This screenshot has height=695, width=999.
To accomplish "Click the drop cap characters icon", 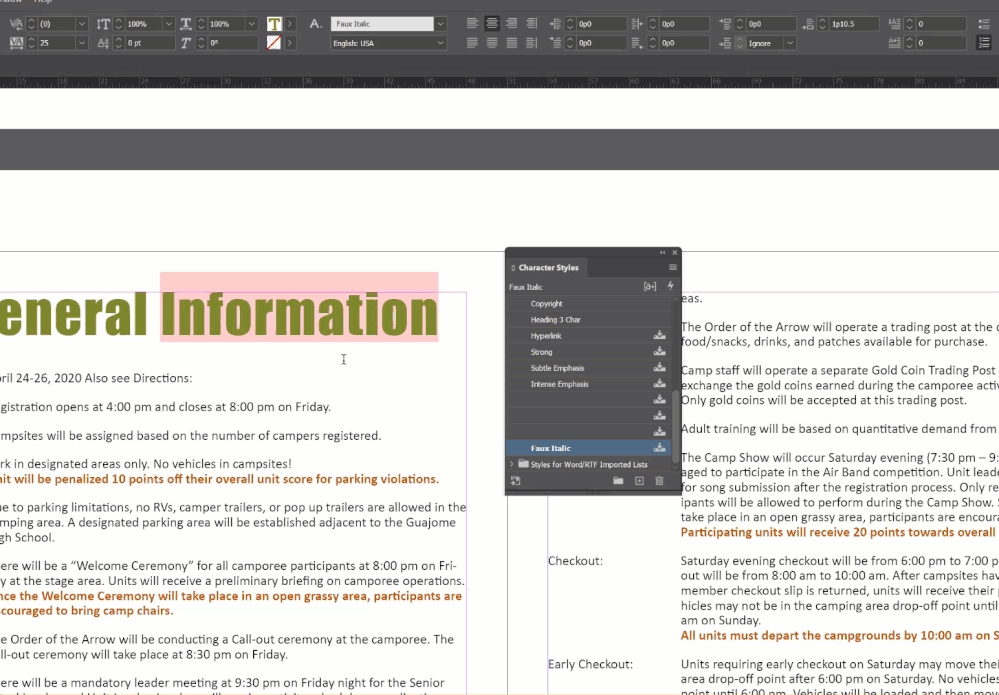I will [896, 43].
